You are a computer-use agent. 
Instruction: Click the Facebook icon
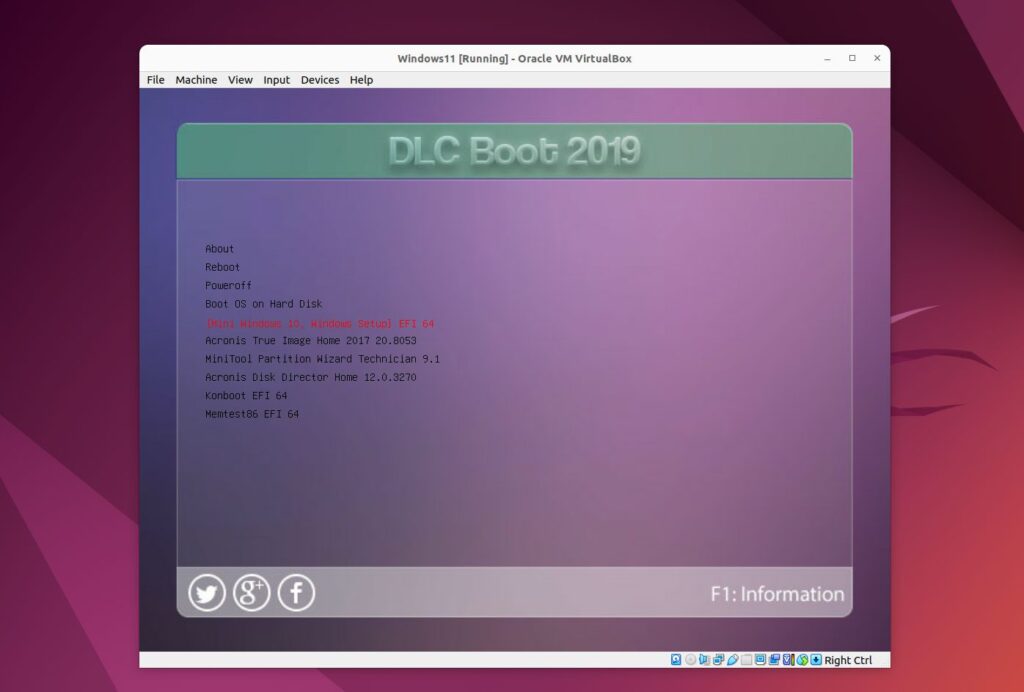pos(295,592)
